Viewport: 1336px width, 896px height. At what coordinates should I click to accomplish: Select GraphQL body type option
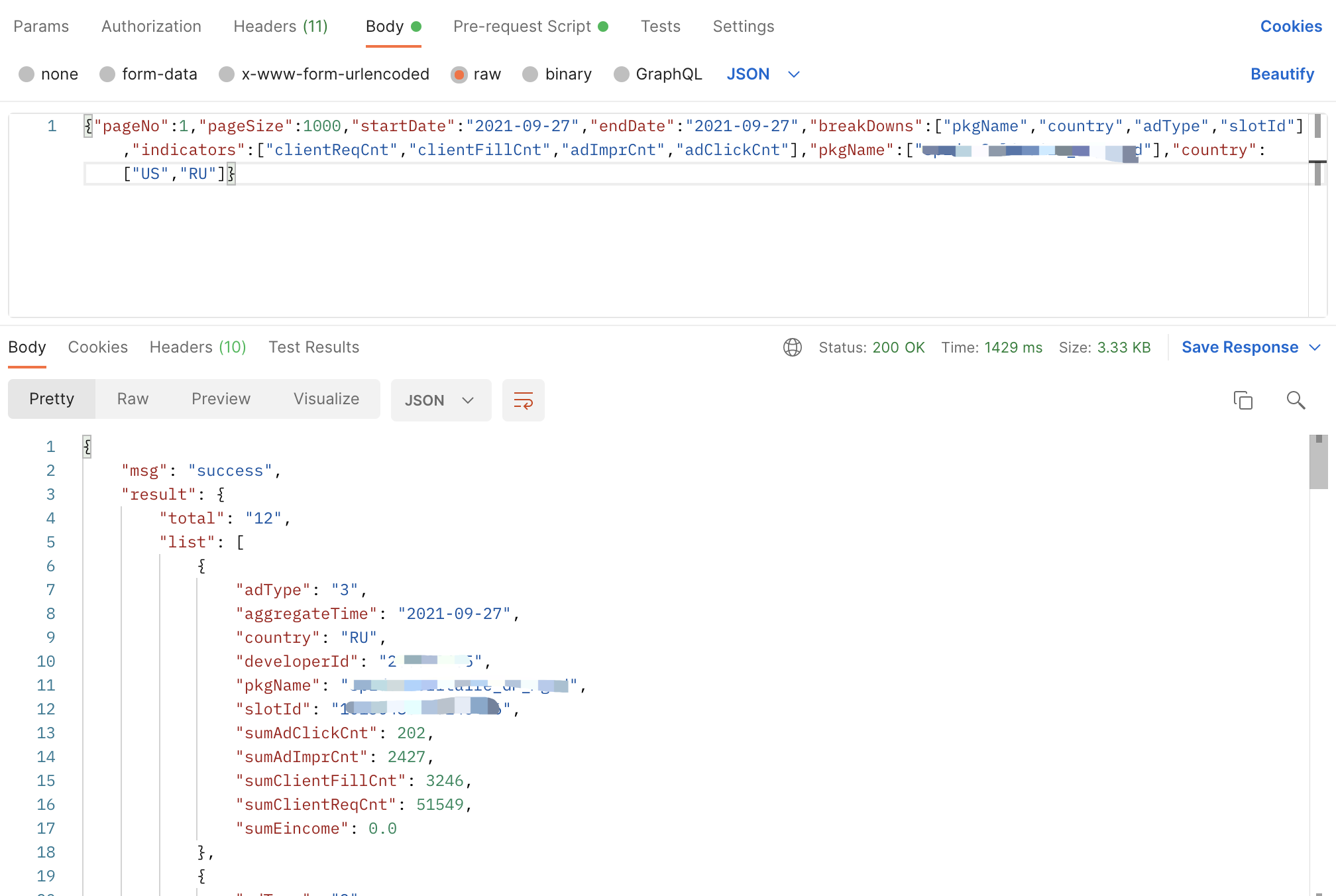click(x=622, y=74)
